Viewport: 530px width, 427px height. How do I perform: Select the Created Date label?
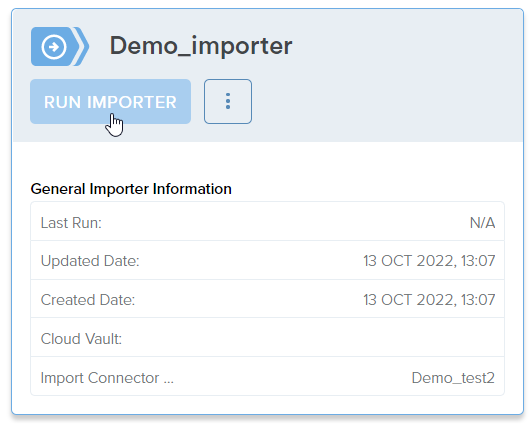[x=88, y=300]
